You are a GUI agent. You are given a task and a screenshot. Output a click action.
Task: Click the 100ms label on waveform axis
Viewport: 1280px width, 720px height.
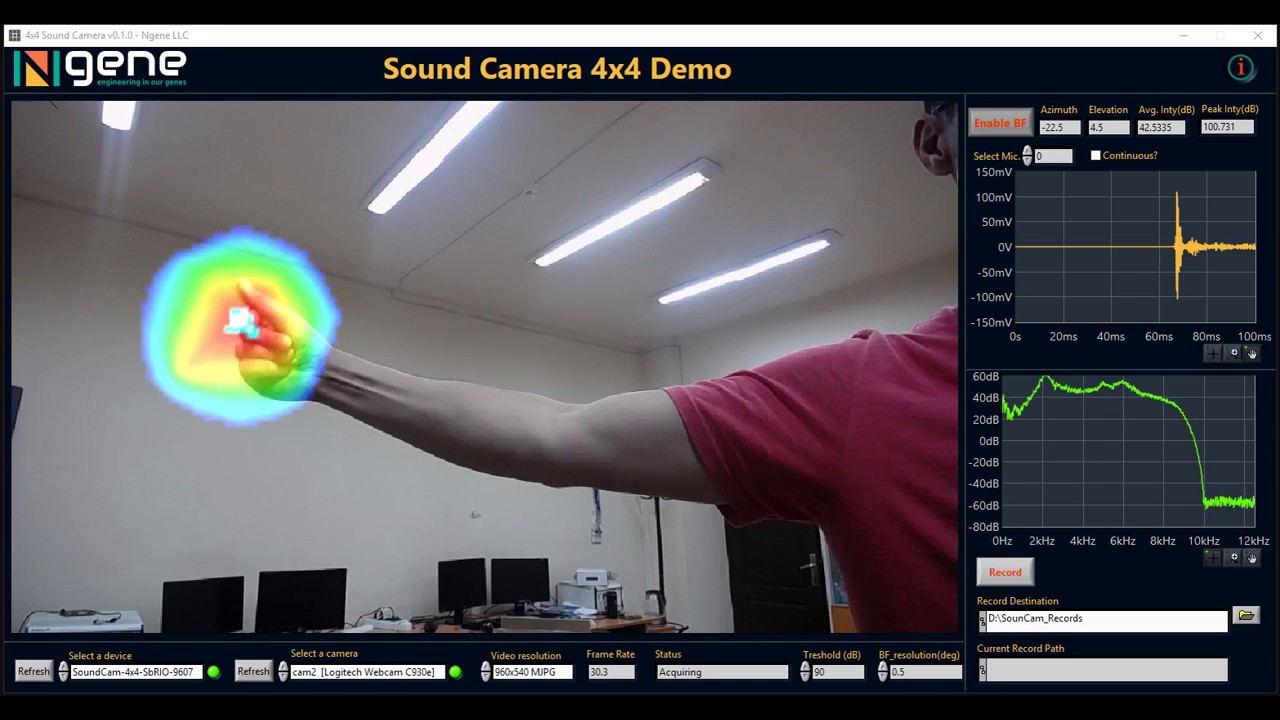click(x=1255, y=337)
